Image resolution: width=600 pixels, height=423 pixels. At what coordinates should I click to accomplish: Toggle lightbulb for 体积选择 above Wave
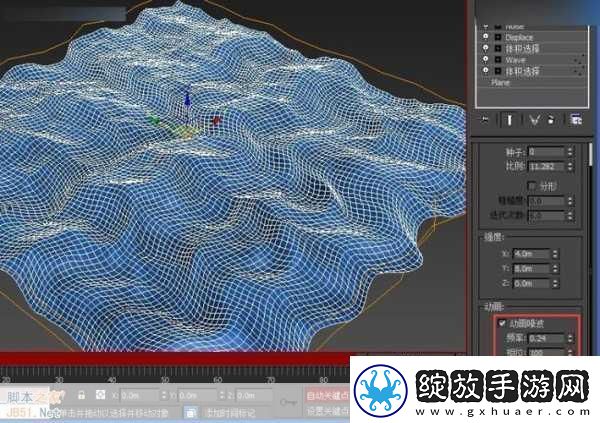click(486, 48)
